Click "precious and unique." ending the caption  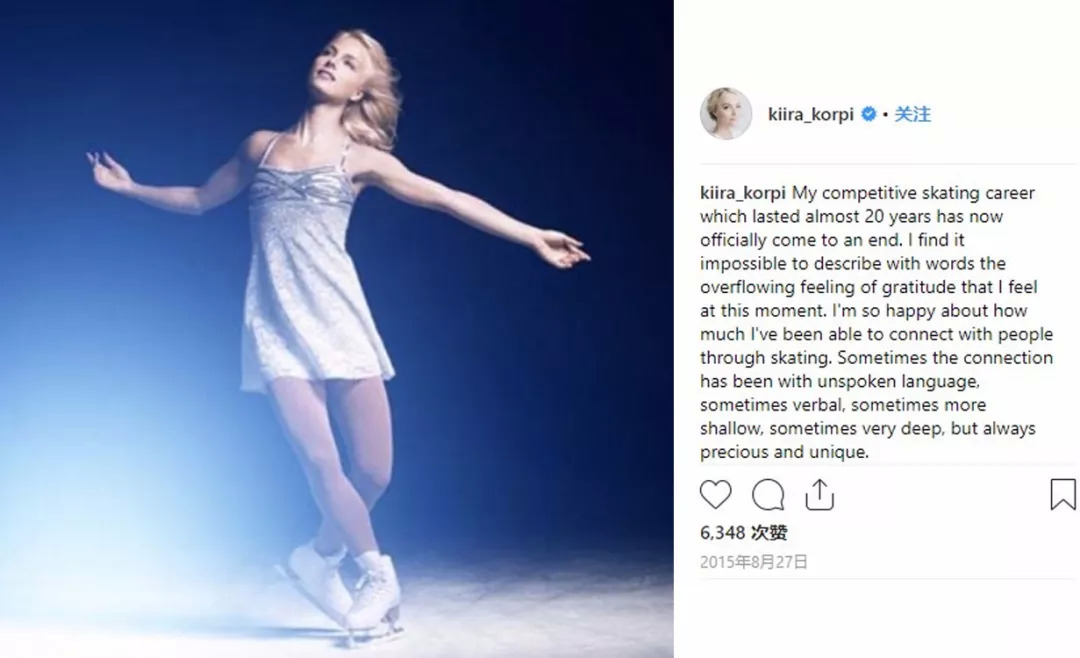[785, 452]
